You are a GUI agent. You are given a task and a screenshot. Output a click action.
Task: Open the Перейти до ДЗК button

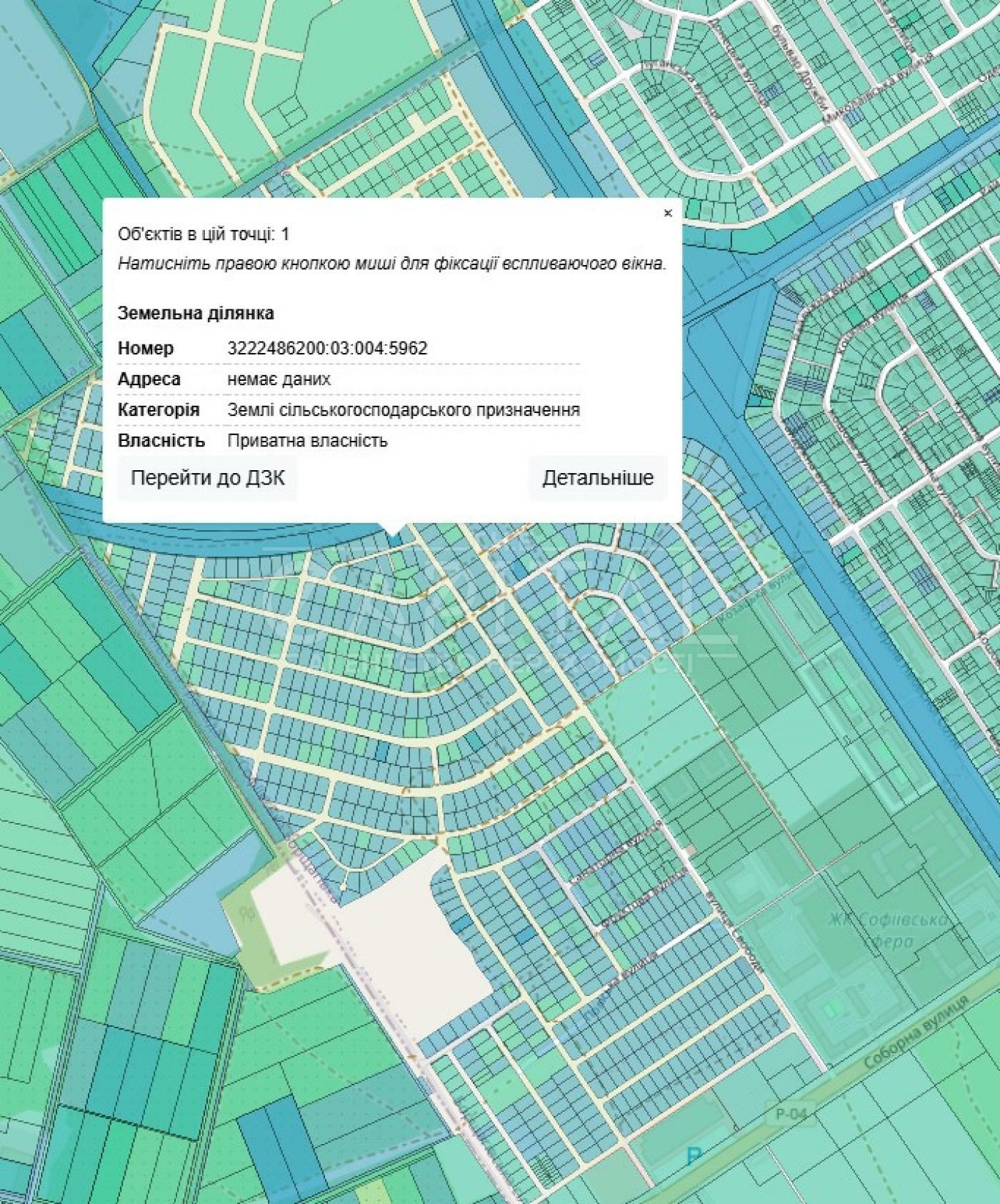click(x=207, y=478)
